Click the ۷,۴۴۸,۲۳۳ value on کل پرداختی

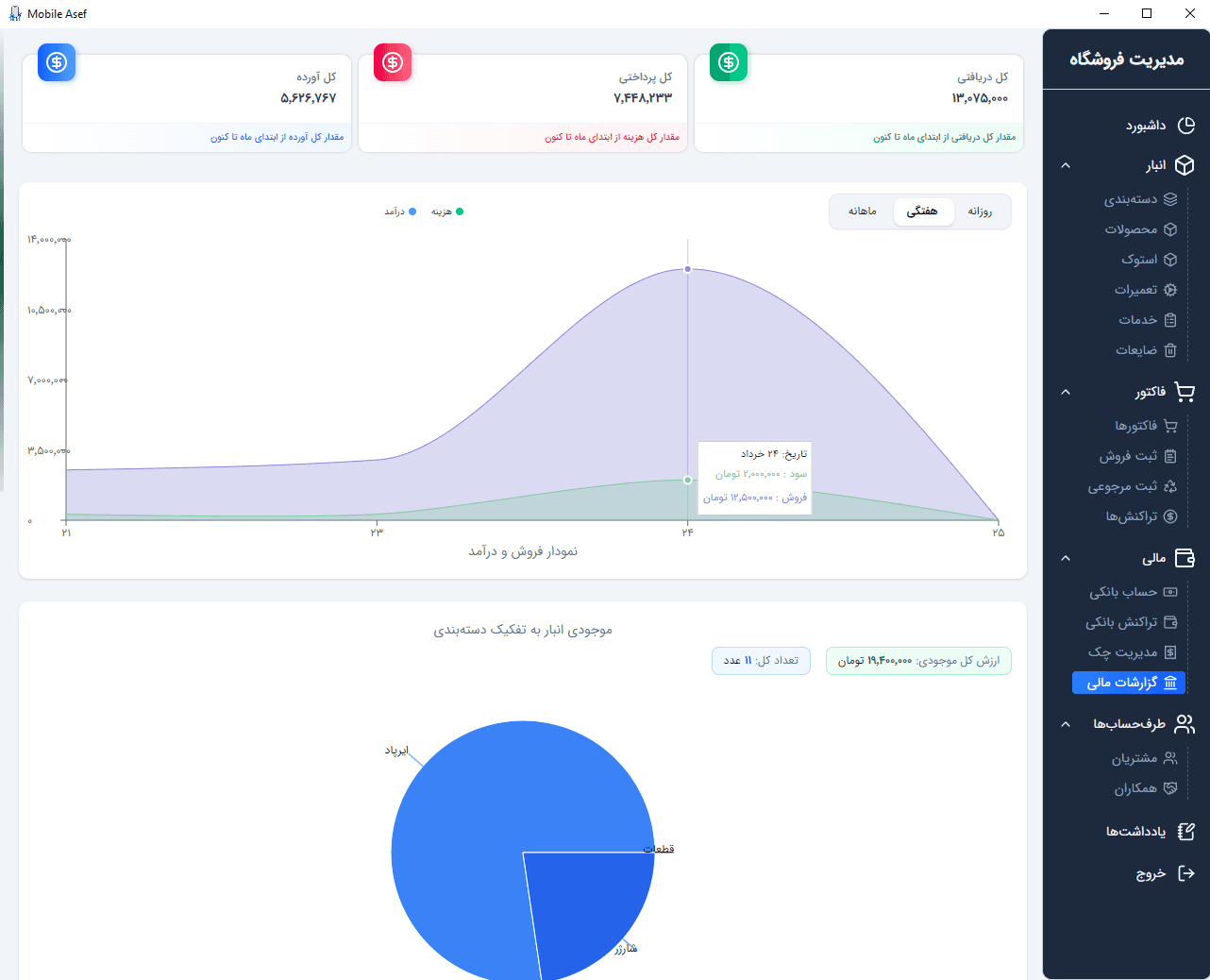(x=643, y=98)
